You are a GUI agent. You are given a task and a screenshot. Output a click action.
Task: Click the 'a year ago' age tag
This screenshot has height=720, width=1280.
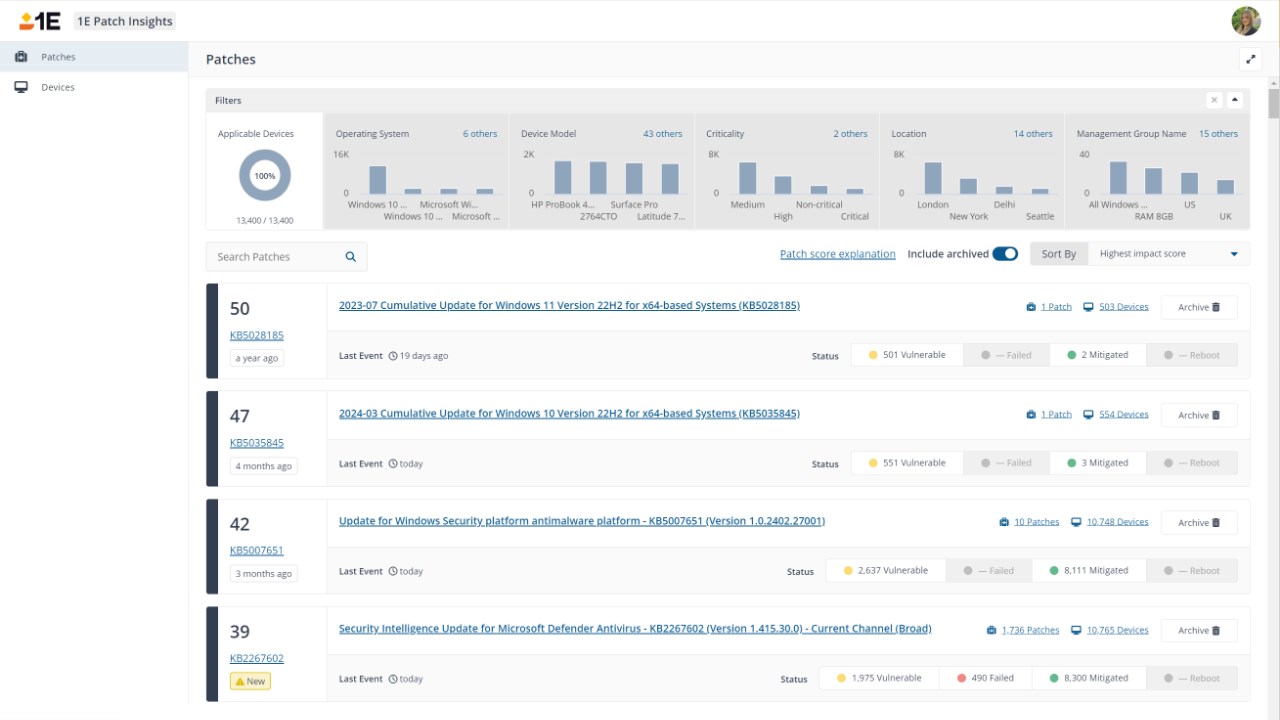[x=257, y=358]
